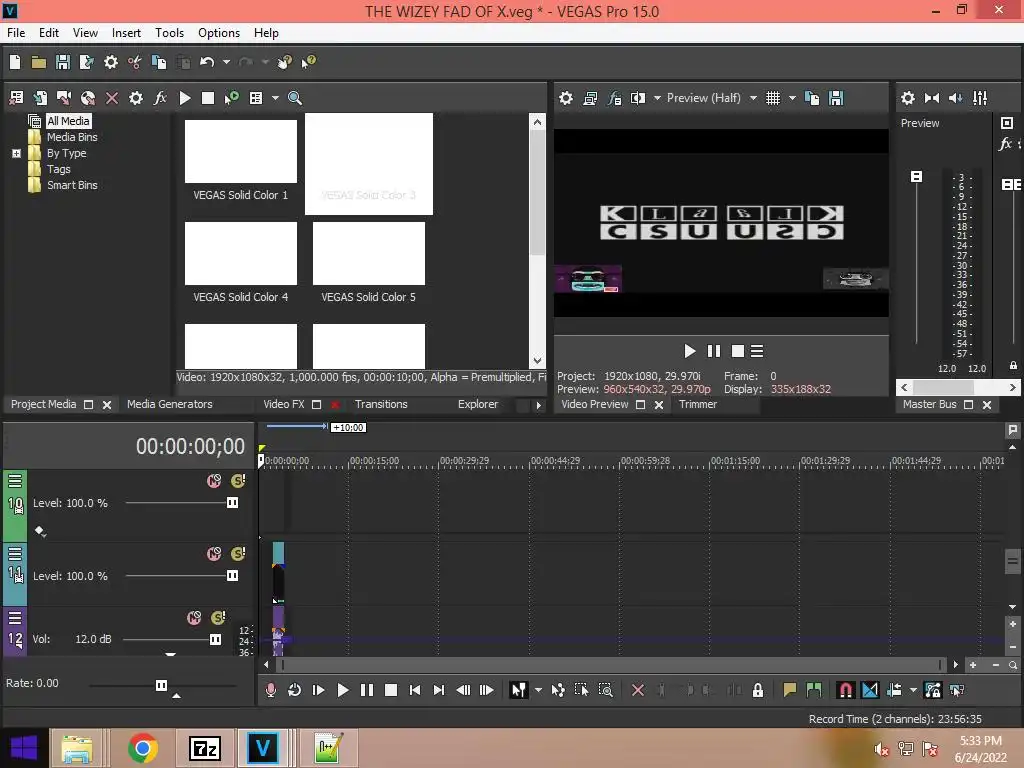Save the project with the Save icon

tap(63, 62)
